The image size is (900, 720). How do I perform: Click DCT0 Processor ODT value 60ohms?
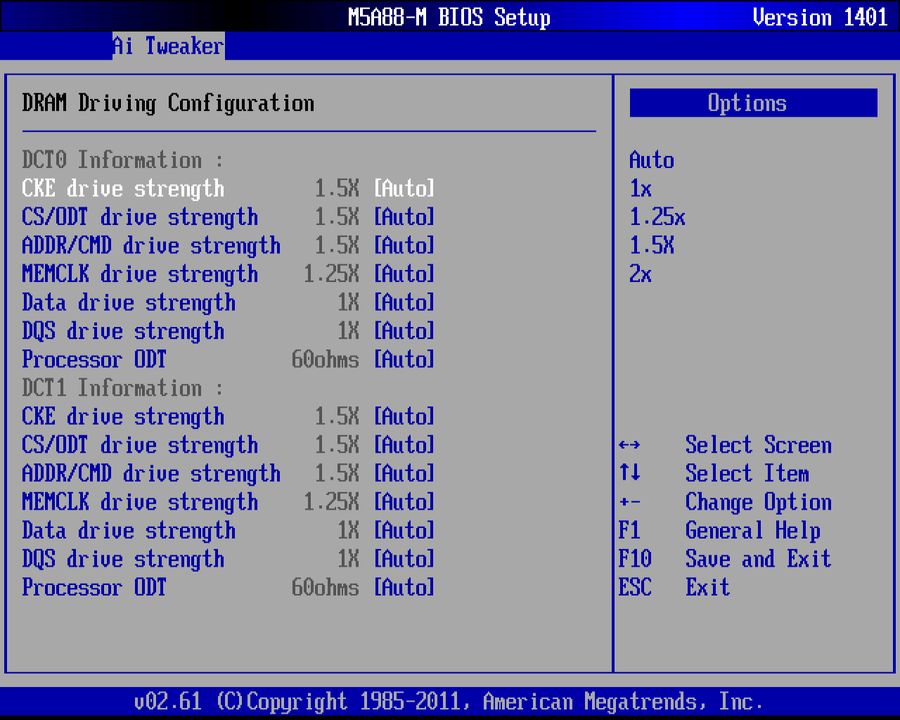pyautogui.click(x=325, y=359)
